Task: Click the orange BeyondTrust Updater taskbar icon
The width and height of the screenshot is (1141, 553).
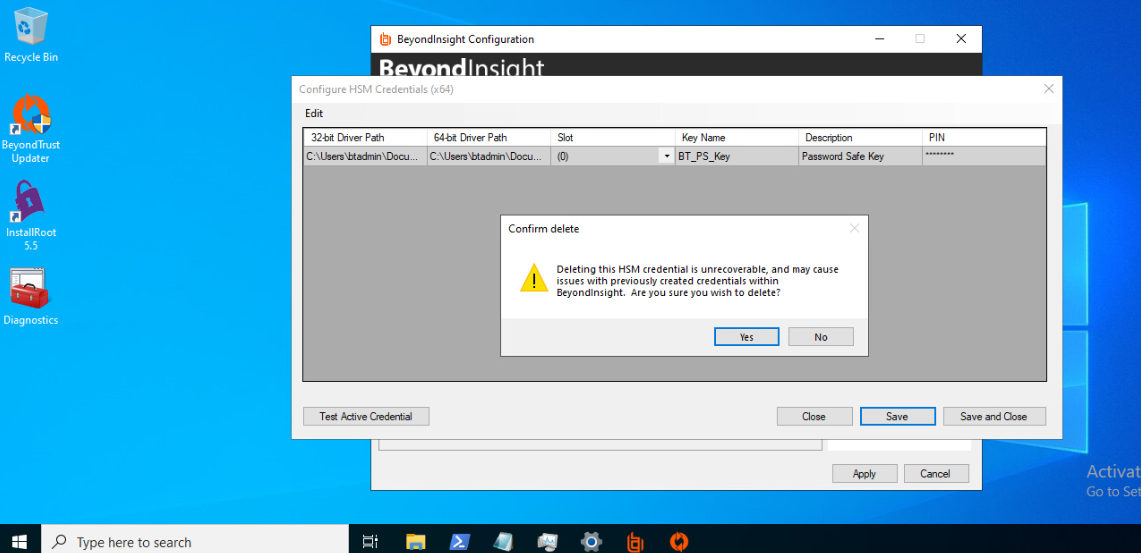Action: click(x=679, y=541)
